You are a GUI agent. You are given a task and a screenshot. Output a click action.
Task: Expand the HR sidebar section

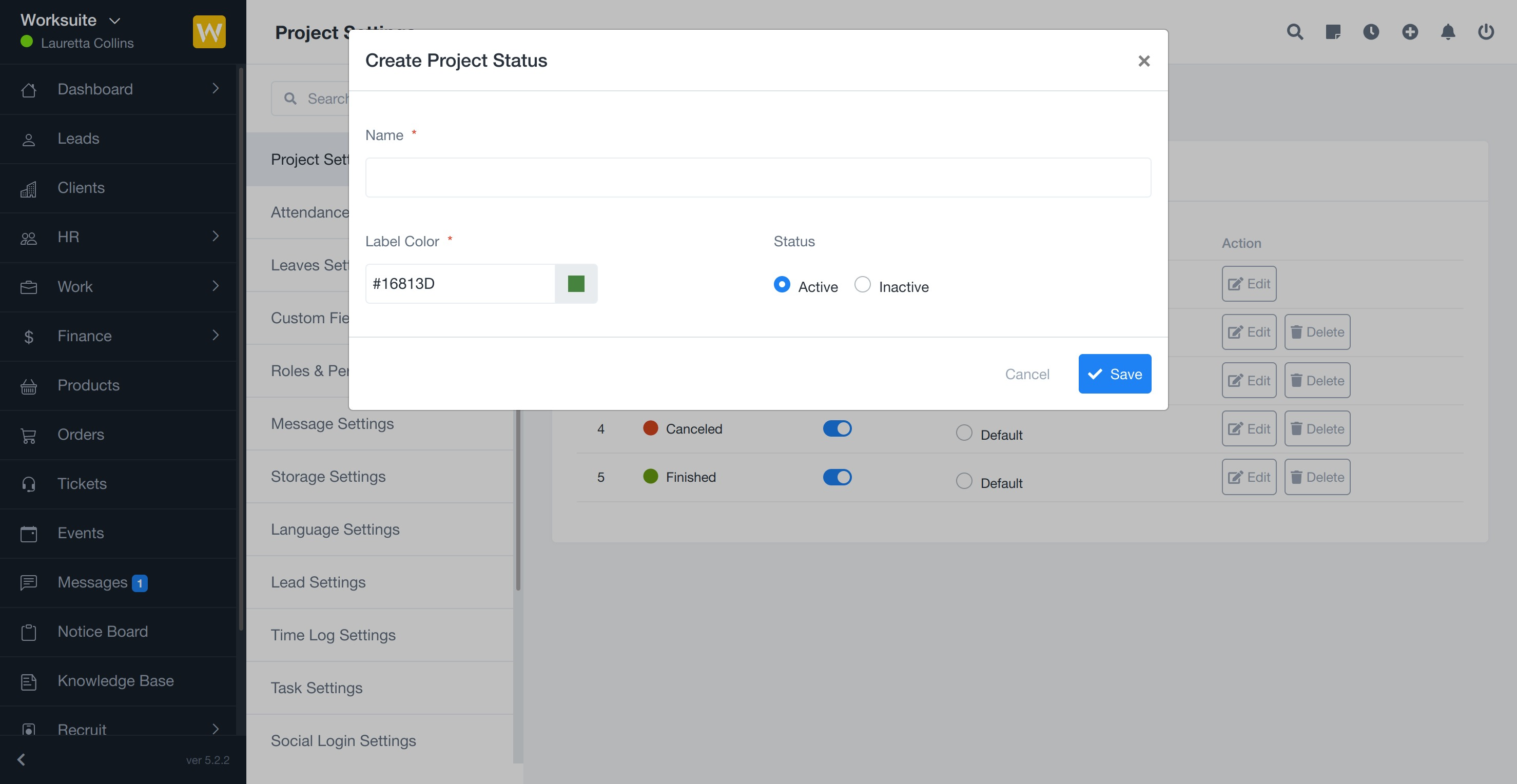point(216,237)
